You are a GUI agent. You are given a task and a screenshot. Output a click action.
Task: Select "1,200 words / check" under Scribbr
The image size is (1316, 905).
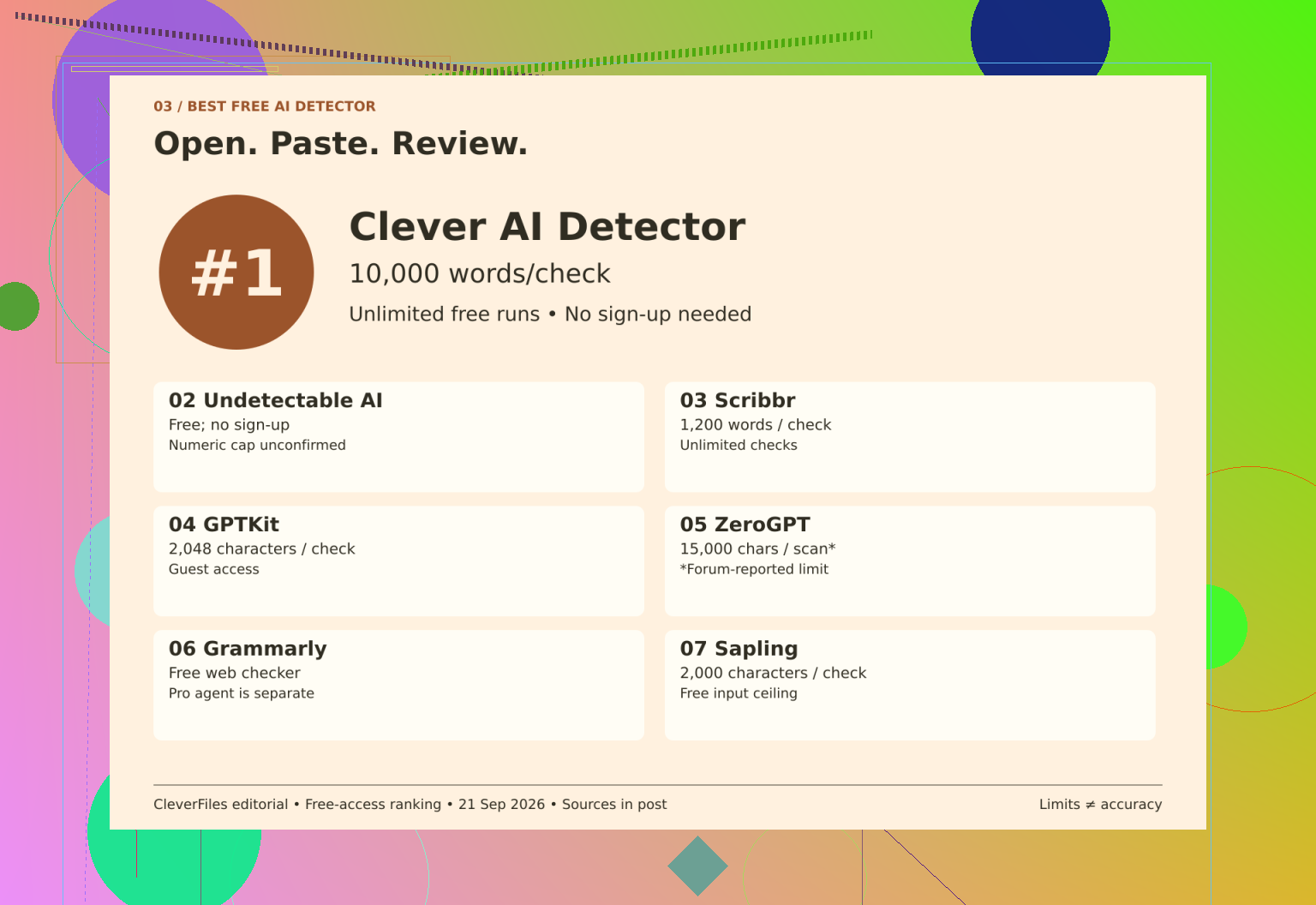coord(756,425)
